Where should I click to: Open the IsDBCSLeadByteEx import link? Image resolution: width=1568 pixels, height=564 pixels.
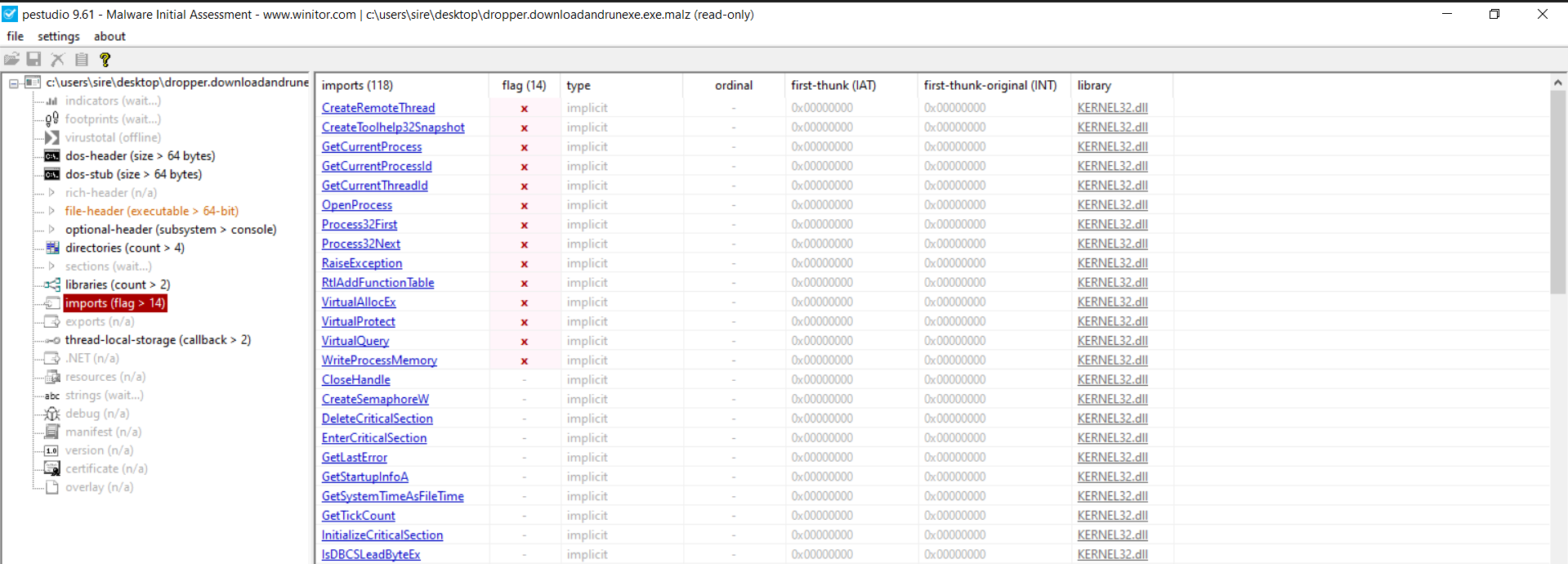point(371,554)
